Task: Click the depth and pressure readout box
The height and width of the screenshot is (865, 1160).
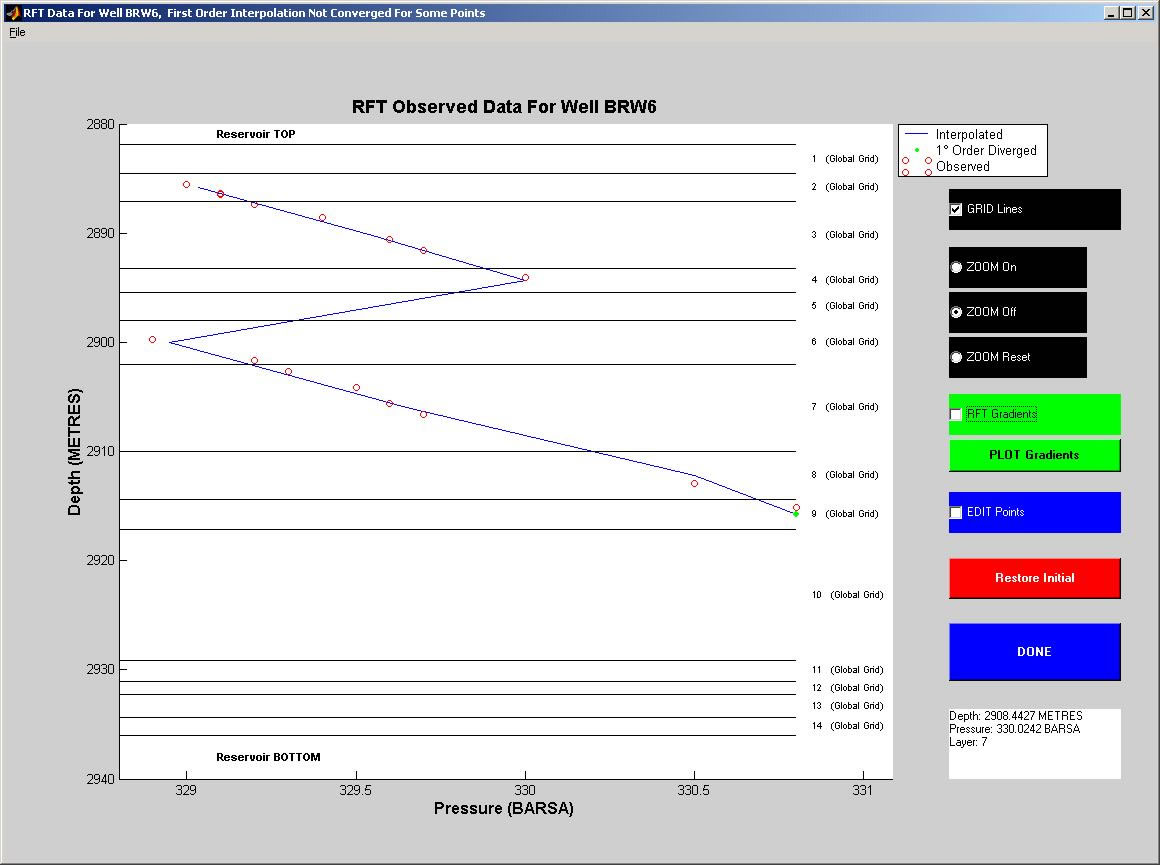Action: (x=1034, y=743)
